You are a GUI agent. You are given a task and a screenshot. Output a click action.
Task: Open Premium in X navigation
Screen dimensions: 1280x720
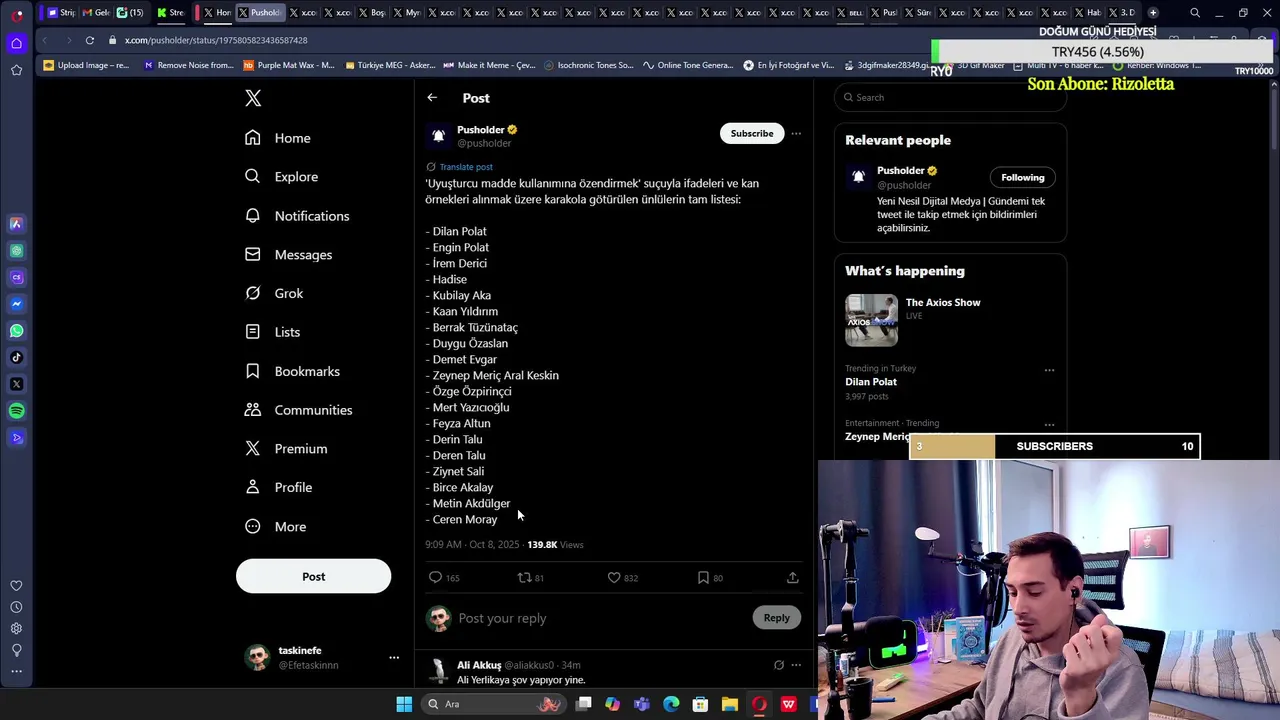pyautogui.click(x=286, y=449)
